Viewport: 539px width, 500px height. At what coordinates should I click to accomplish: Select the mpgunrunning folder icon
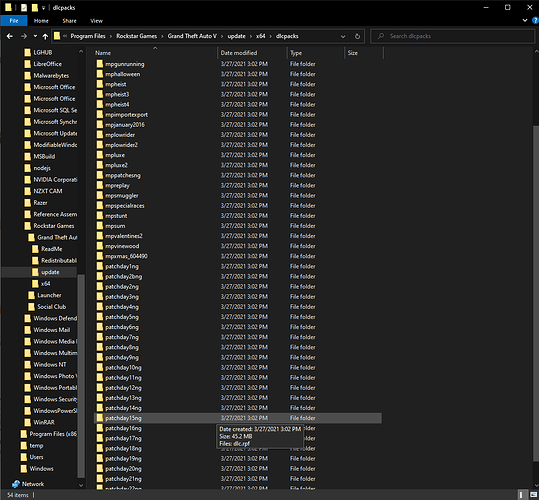click(100, 64)
